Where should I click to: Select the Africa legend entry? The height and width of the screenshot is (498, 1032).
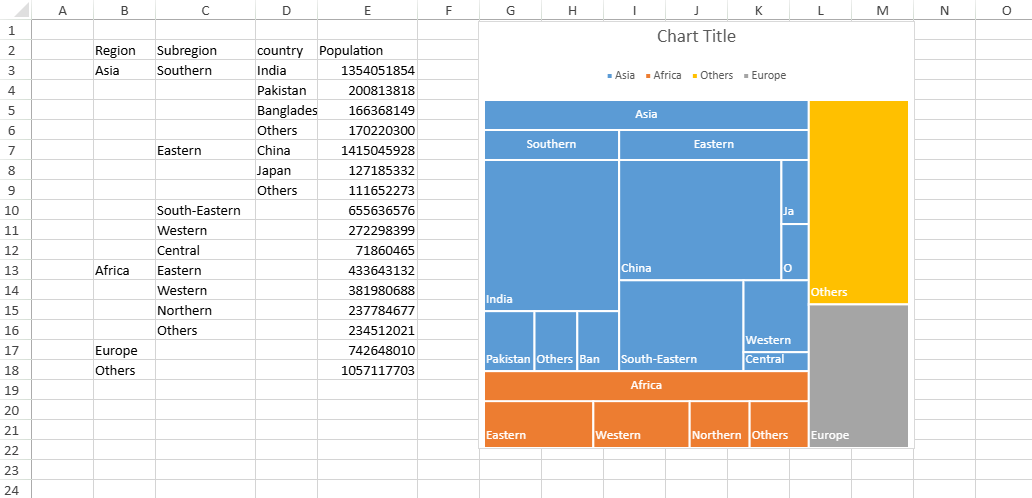(667, 76)
